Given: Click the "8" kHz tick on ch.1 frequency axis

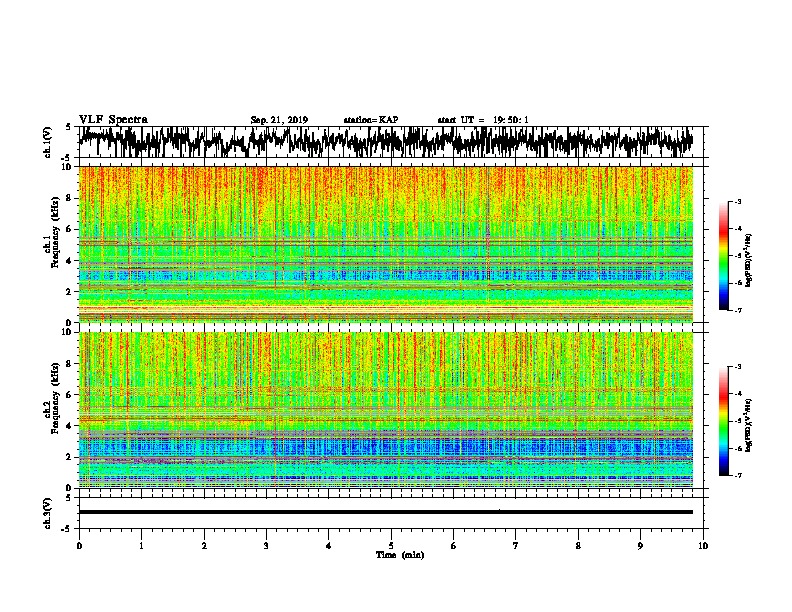Looking at the screenshot, I should tap(69, 198).
